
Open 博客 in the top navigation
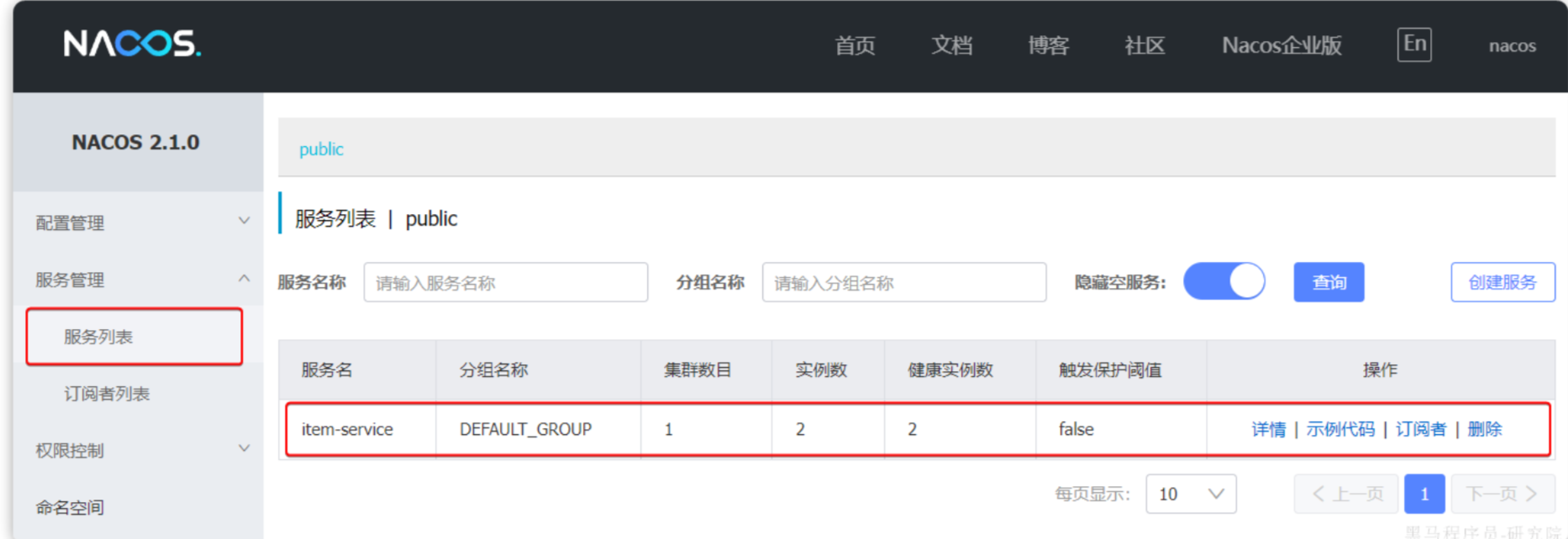(x=1048, y=45)
